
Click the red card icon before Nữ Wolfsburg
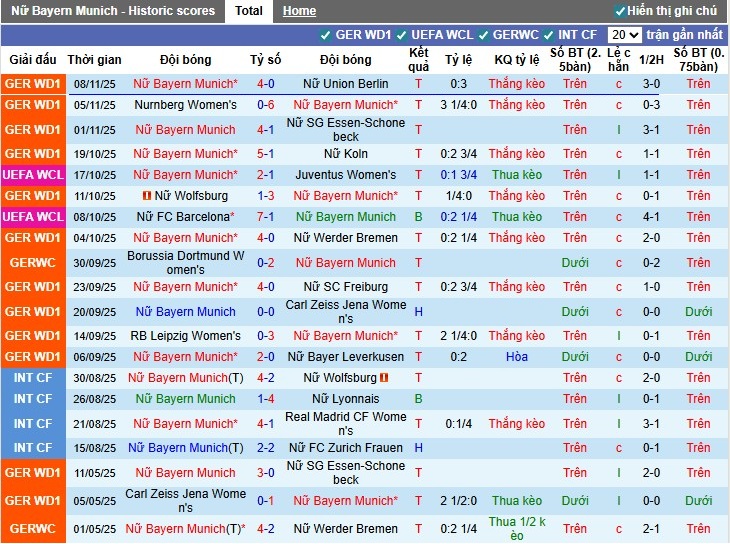coord(146,196)
